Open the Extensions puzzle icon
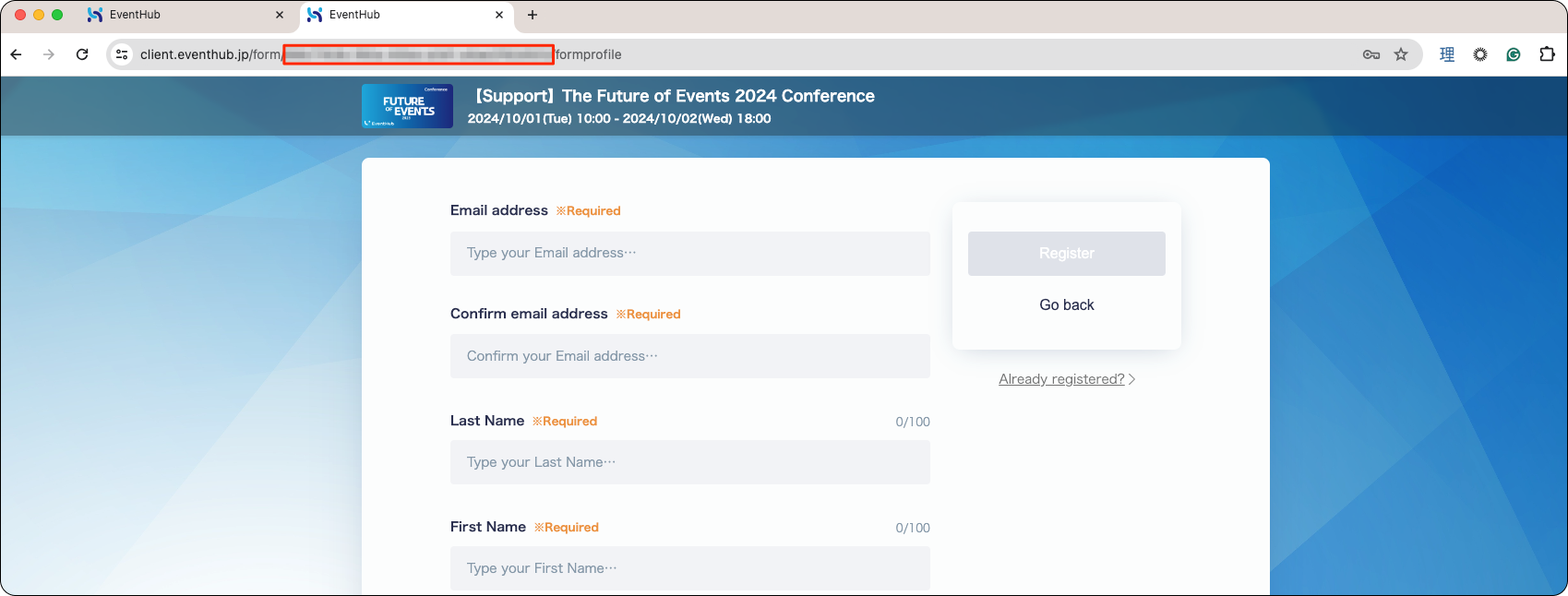This screenshot has width=1568, height=596. coord(1547,54)
